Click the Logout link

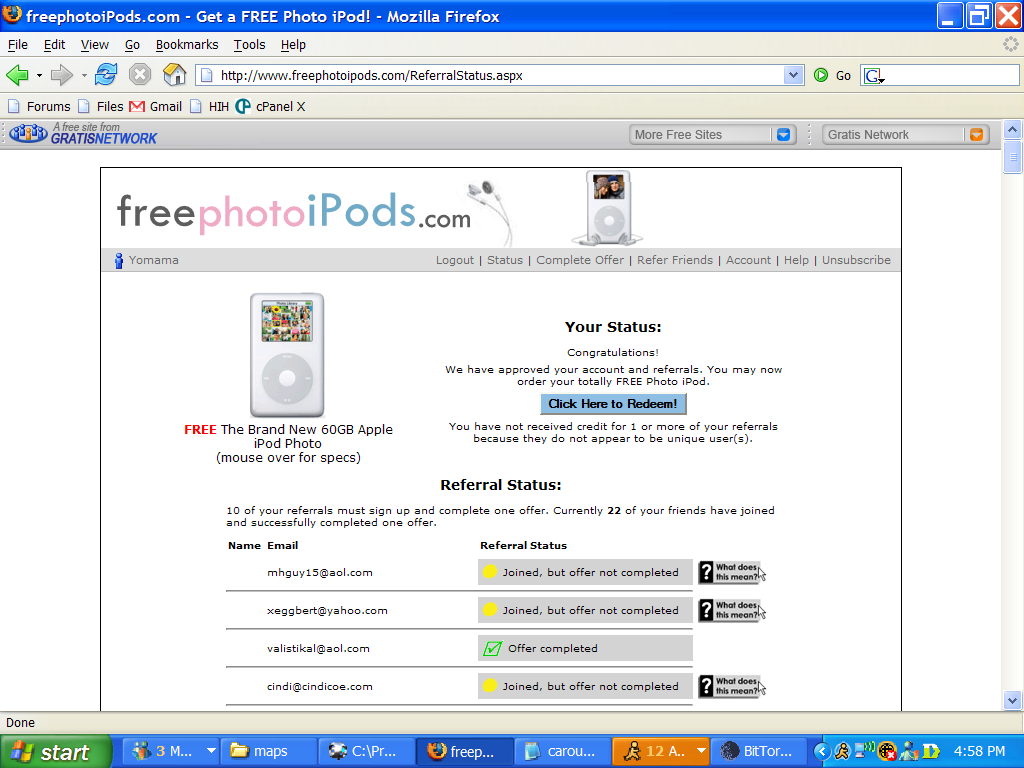click(x=455, y=260)
